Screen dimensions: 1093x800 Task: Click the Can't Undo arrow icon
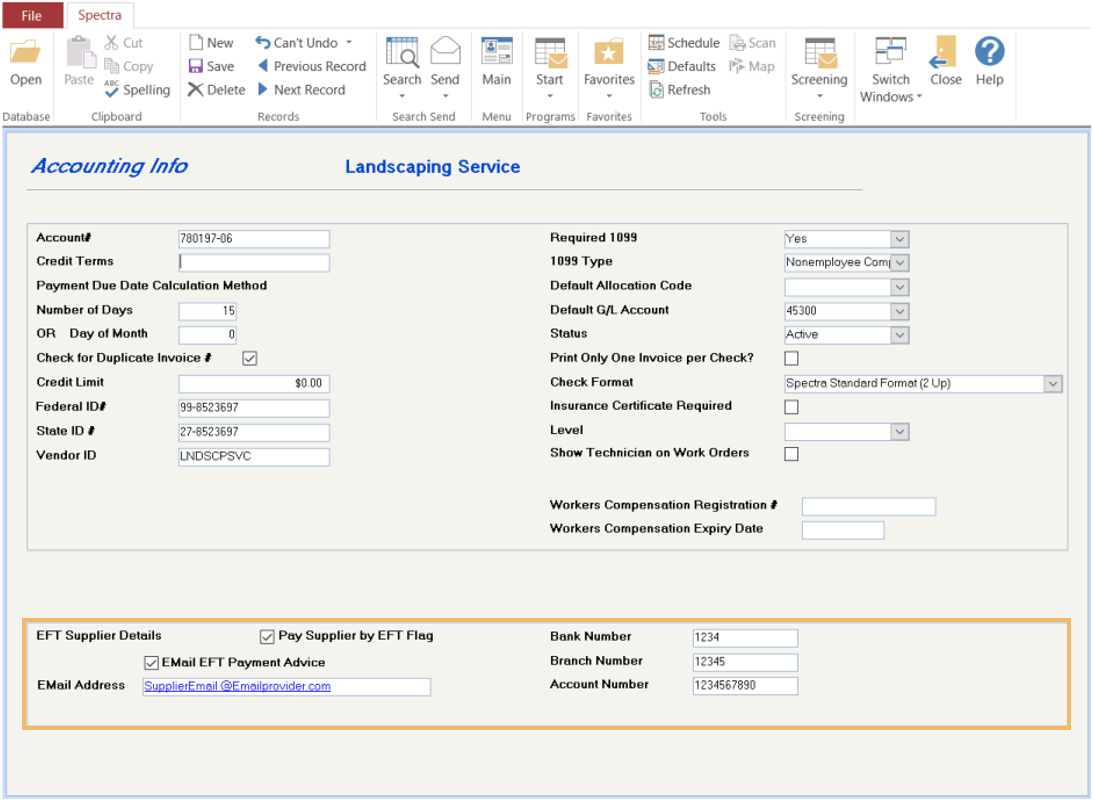pyautogui.click(x=262, y=43)
